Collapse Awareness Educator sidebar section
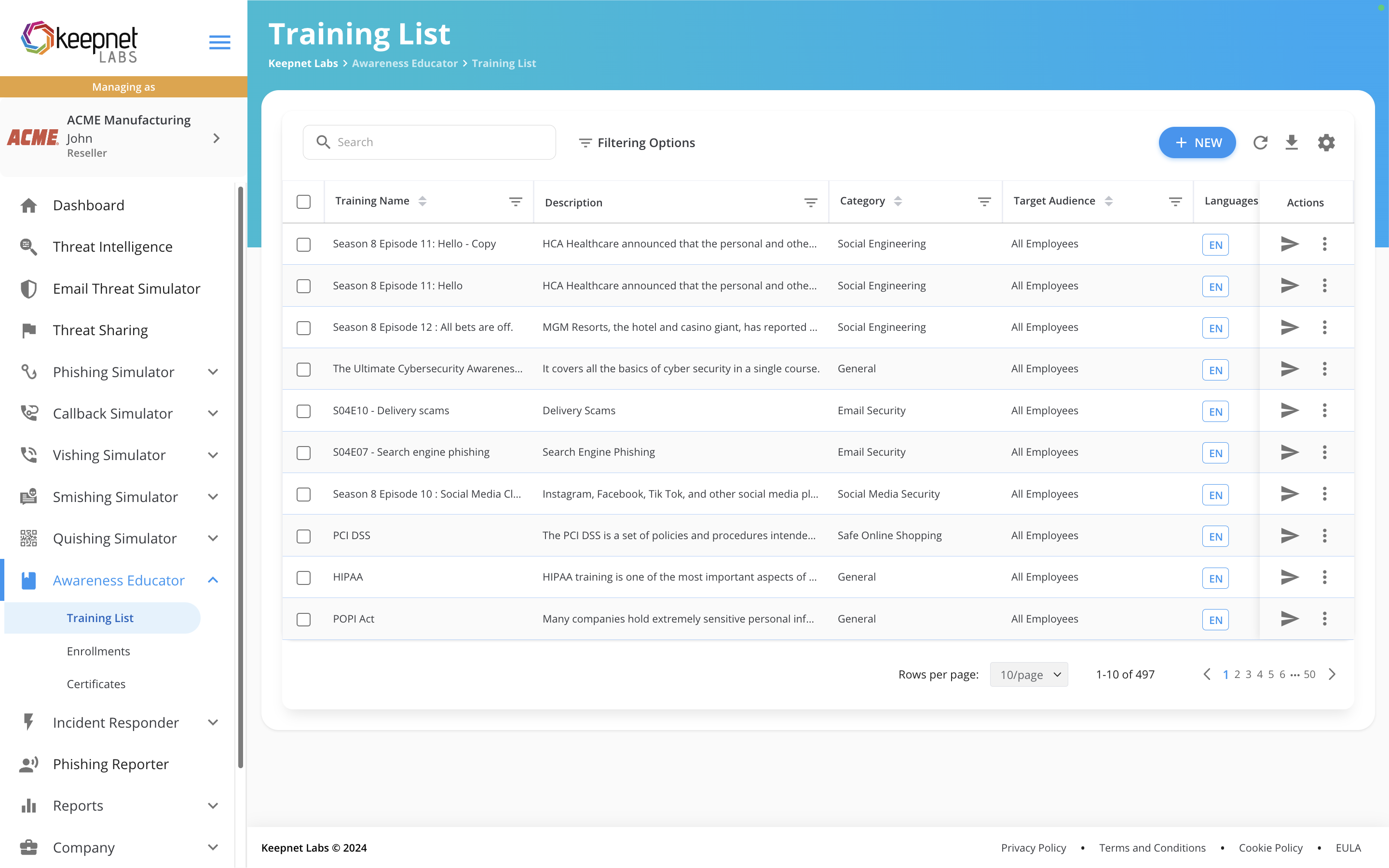Viewport: 1389px width, 868px height. 213,581
